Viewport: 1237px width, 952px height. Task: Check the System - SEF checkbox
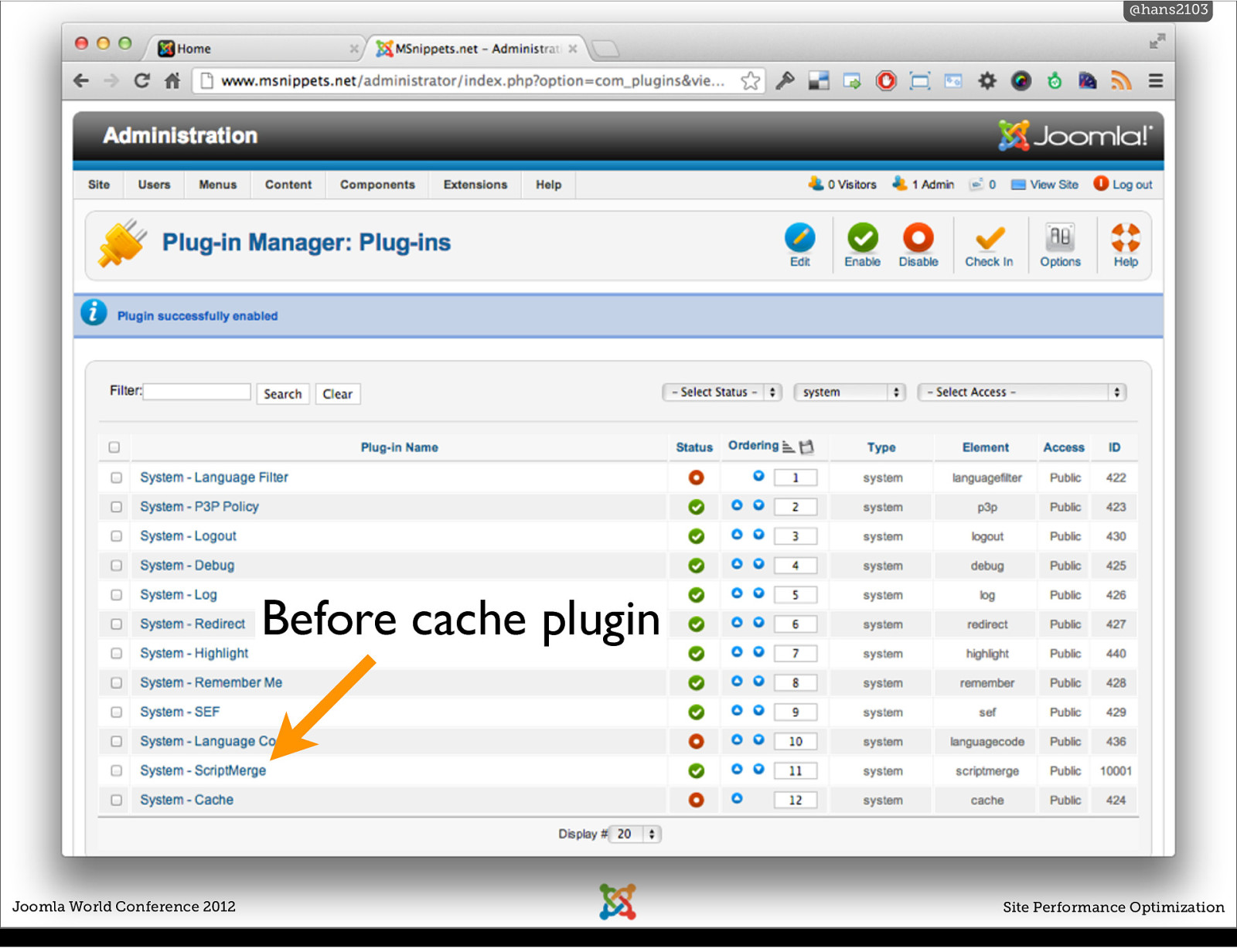click(116, 712)
